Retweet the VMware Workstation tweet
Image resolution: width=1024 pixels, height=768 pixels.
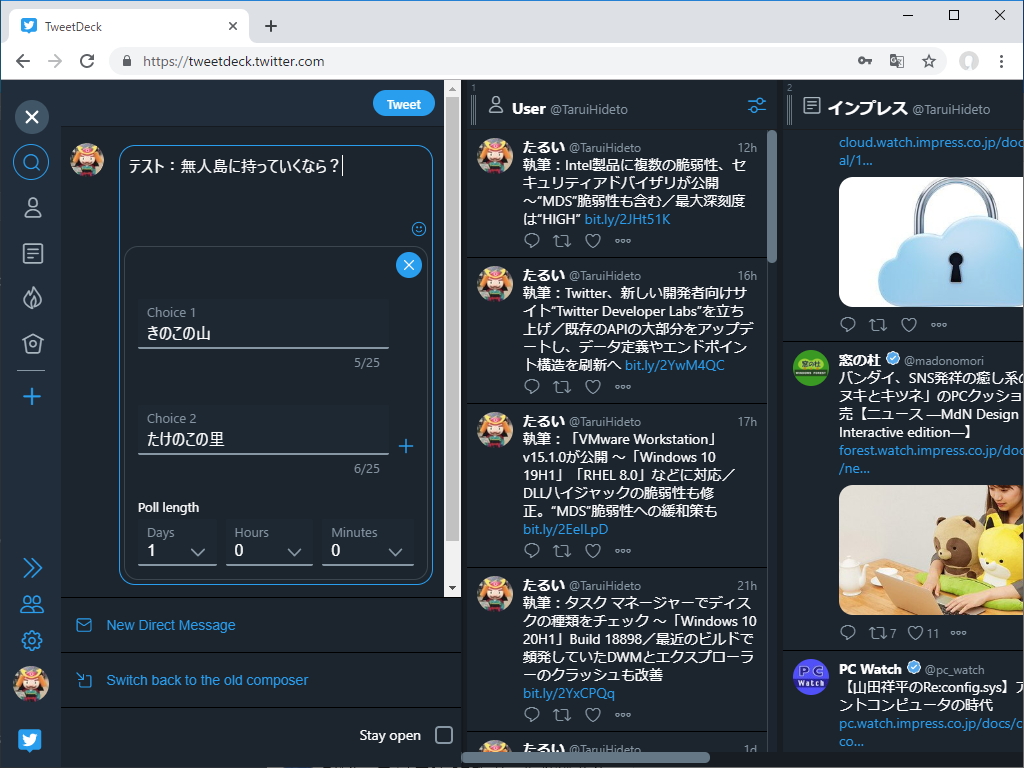[x=562, y=551]
